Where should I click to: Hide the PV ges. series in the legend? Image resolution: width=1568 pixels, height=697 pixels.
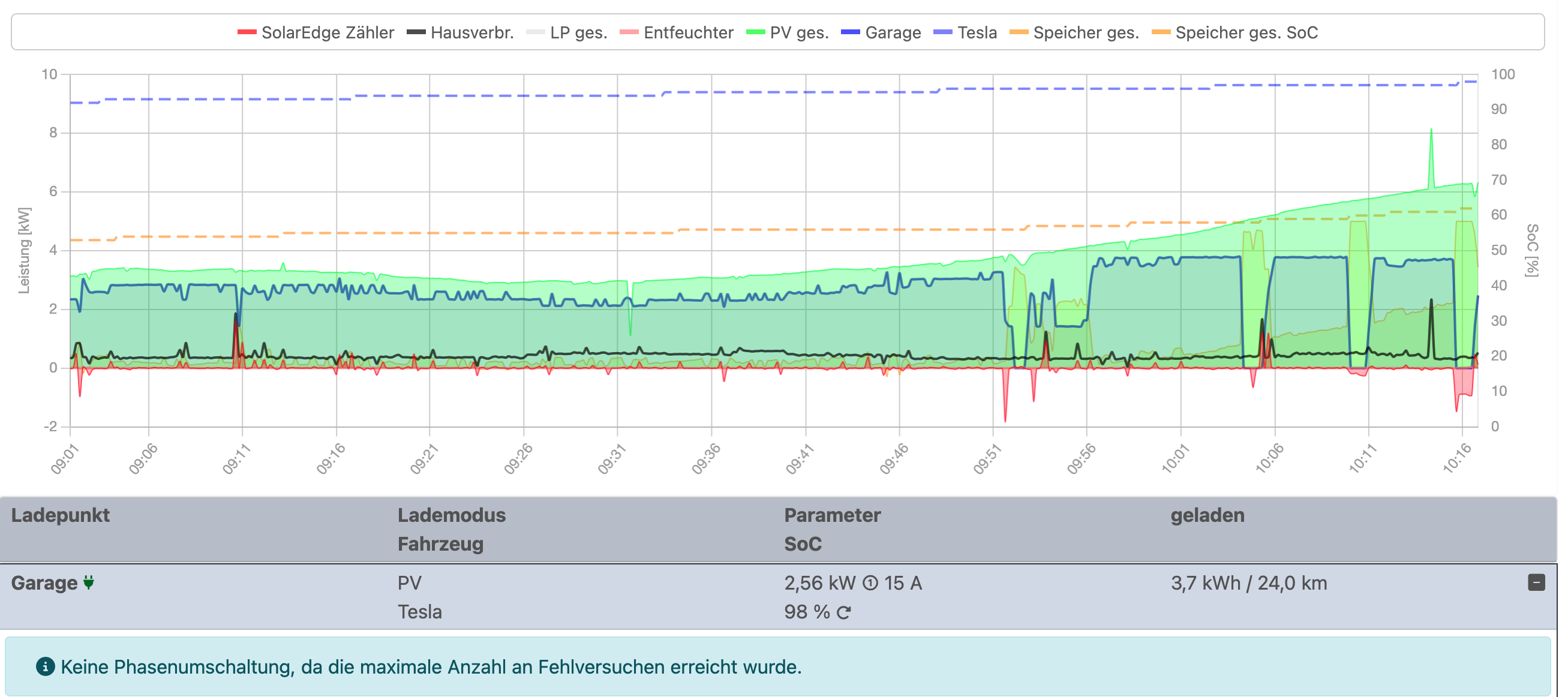[x=798, y=33]
